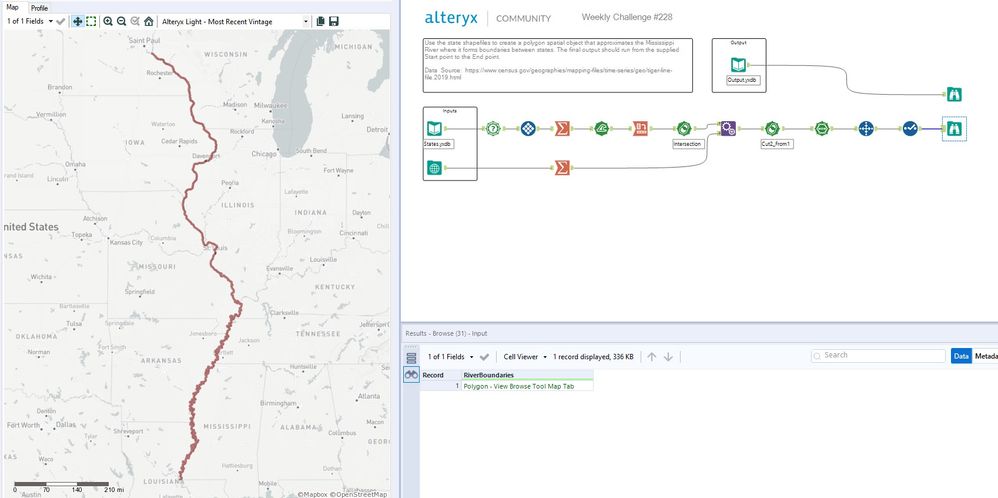Viewport: 998px width, 498px height.
Task: Select the upper Summarize sigma tool
Action: click(561, 129)
